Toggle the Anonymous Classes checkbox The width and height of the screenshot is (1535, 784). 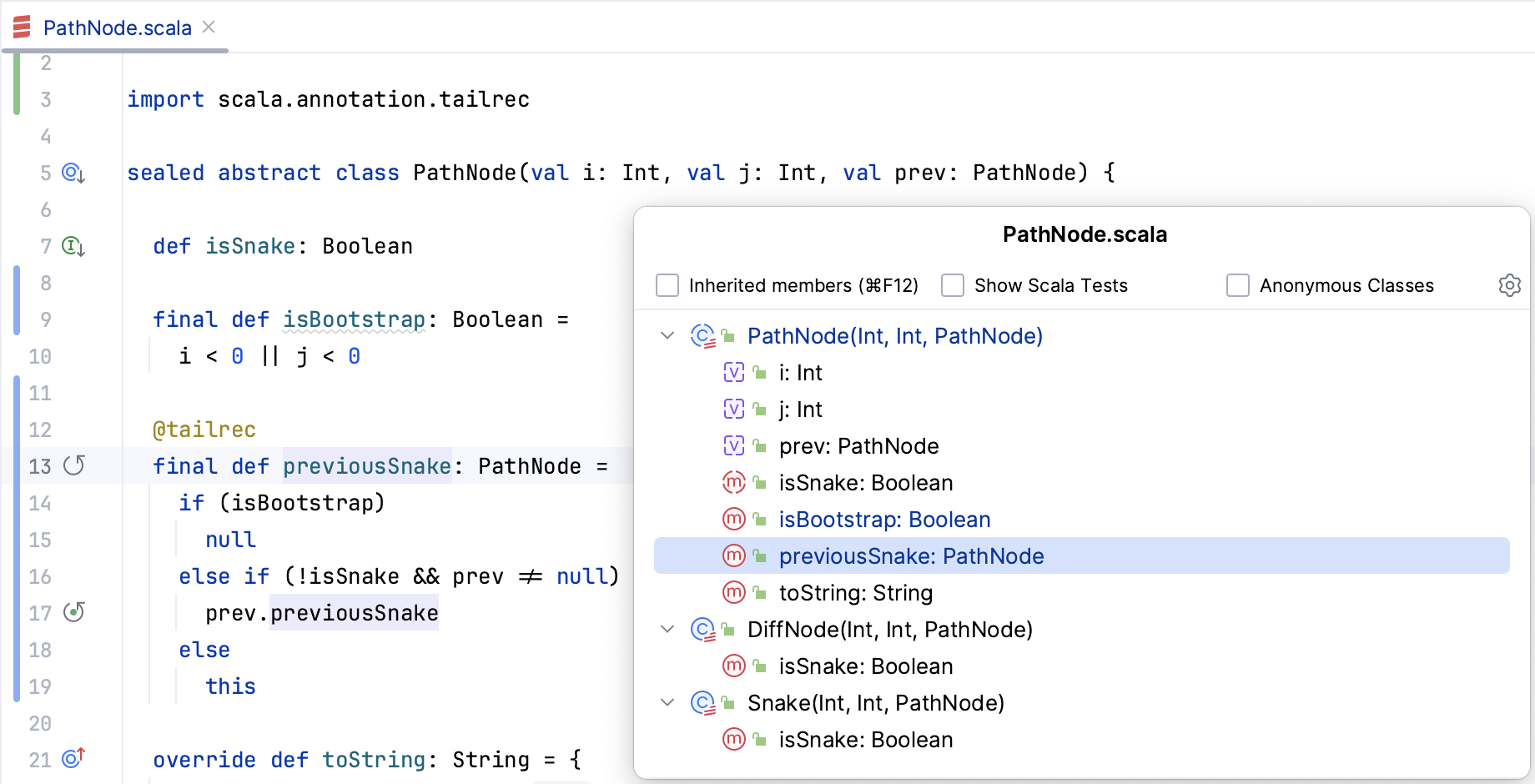point(1238,285)
